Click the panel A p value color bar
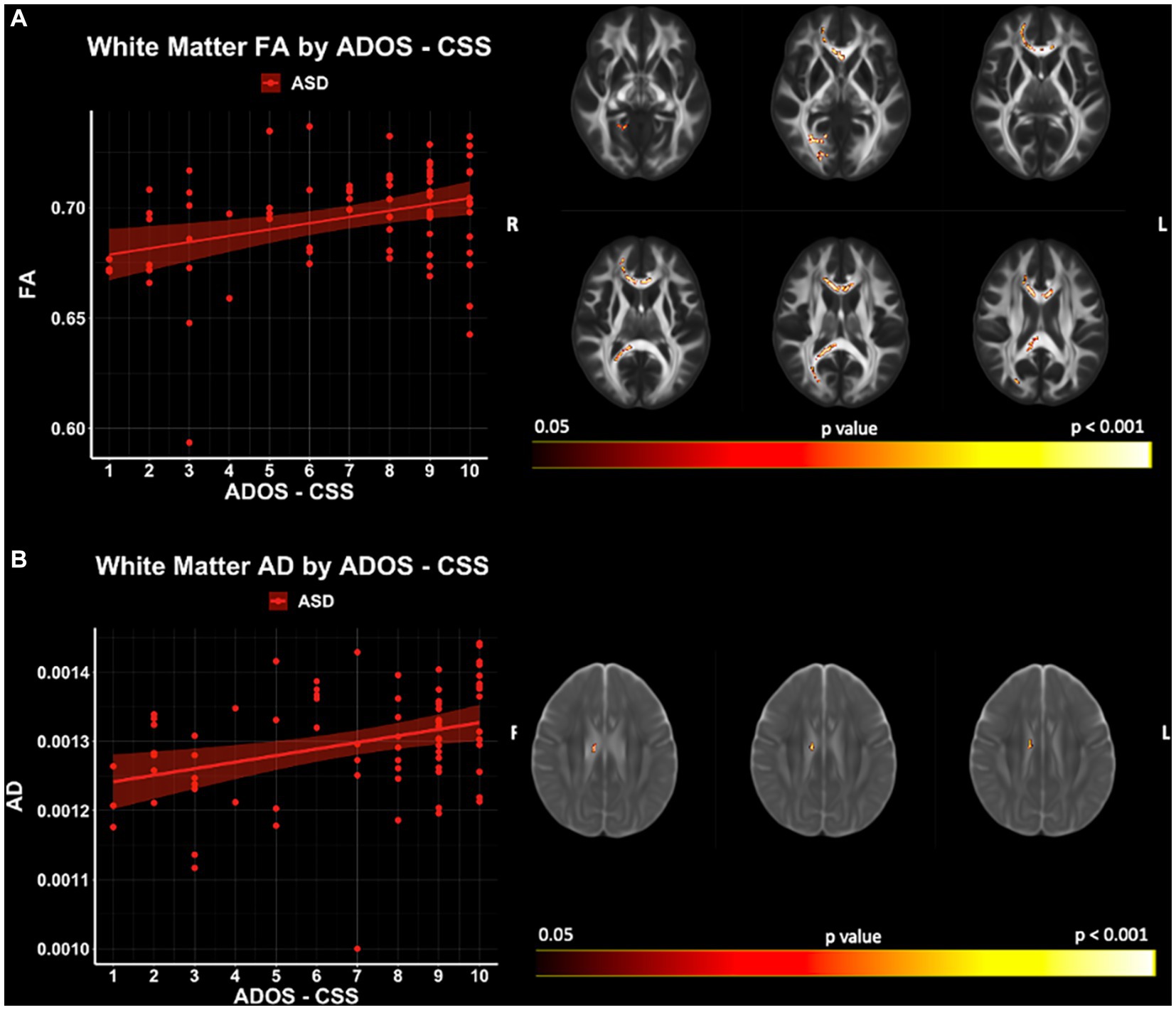1176x1010 pixels. click(x=842, y=454)
